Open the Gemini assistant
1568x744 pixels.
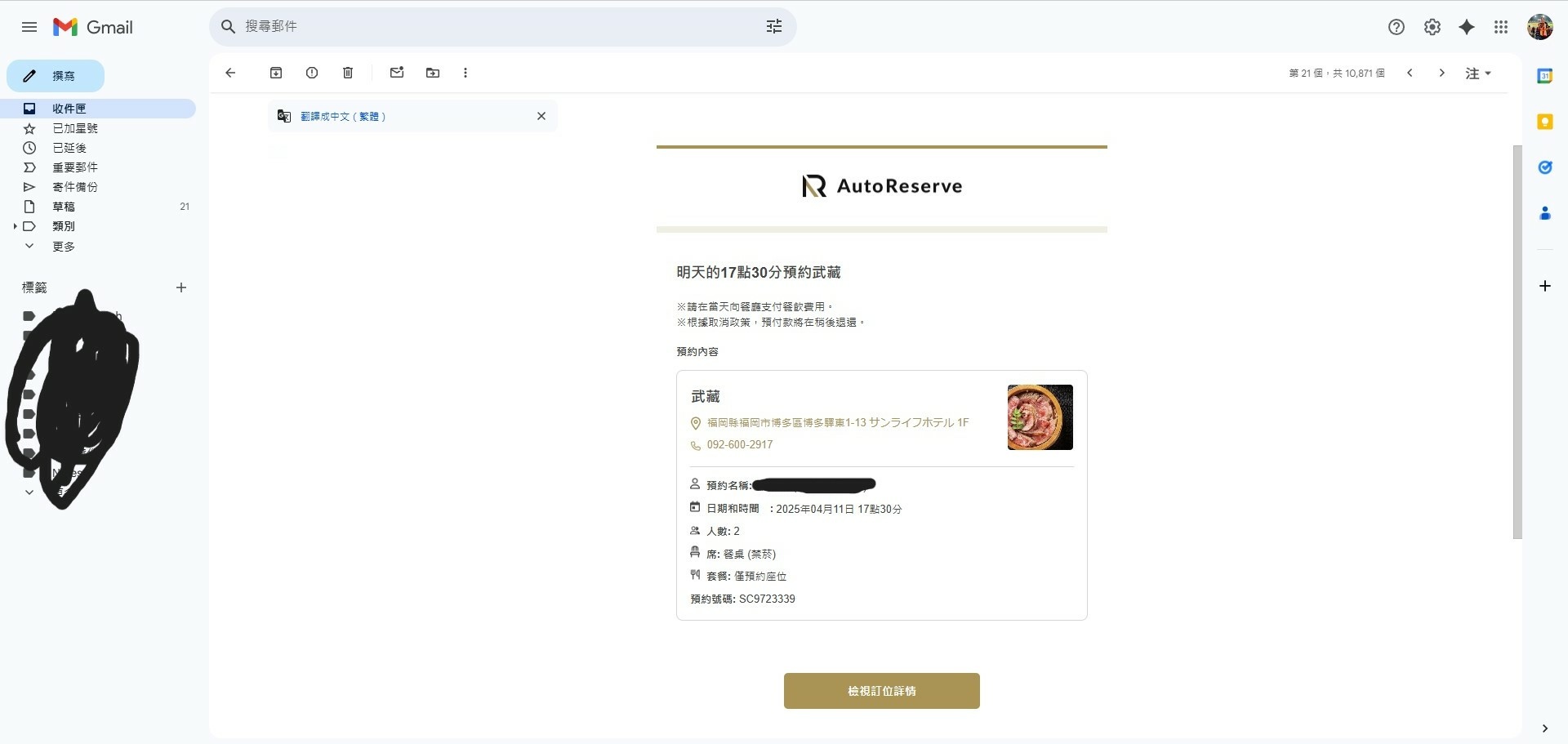coord(1467,27)
